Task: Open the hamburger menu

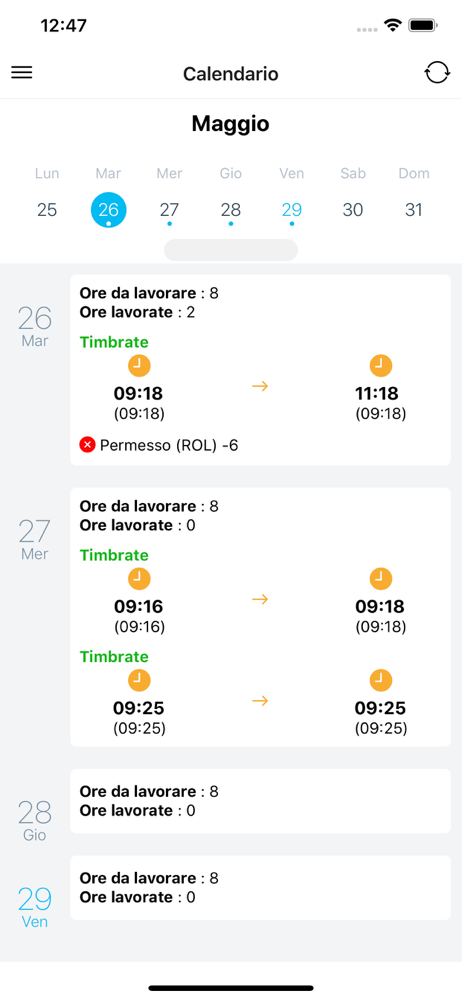Action: pyautogui.click(x=22, y=73)
